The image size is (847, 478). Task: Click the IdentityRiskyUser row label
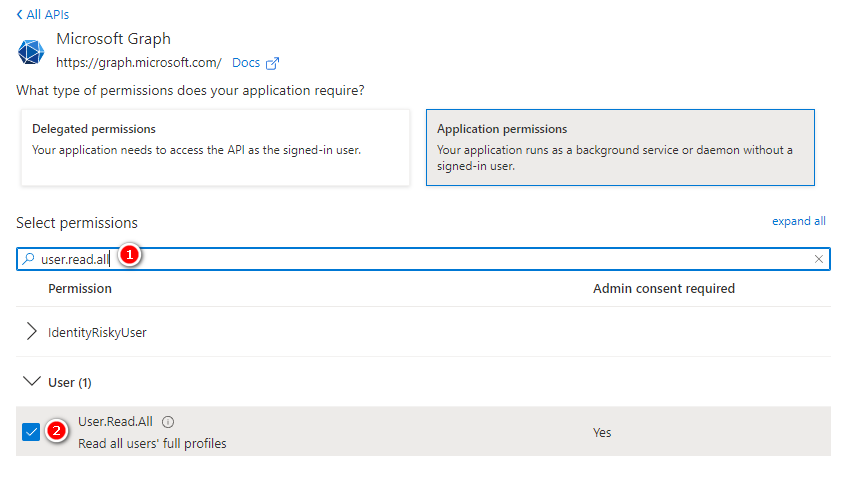coord(97,332)
